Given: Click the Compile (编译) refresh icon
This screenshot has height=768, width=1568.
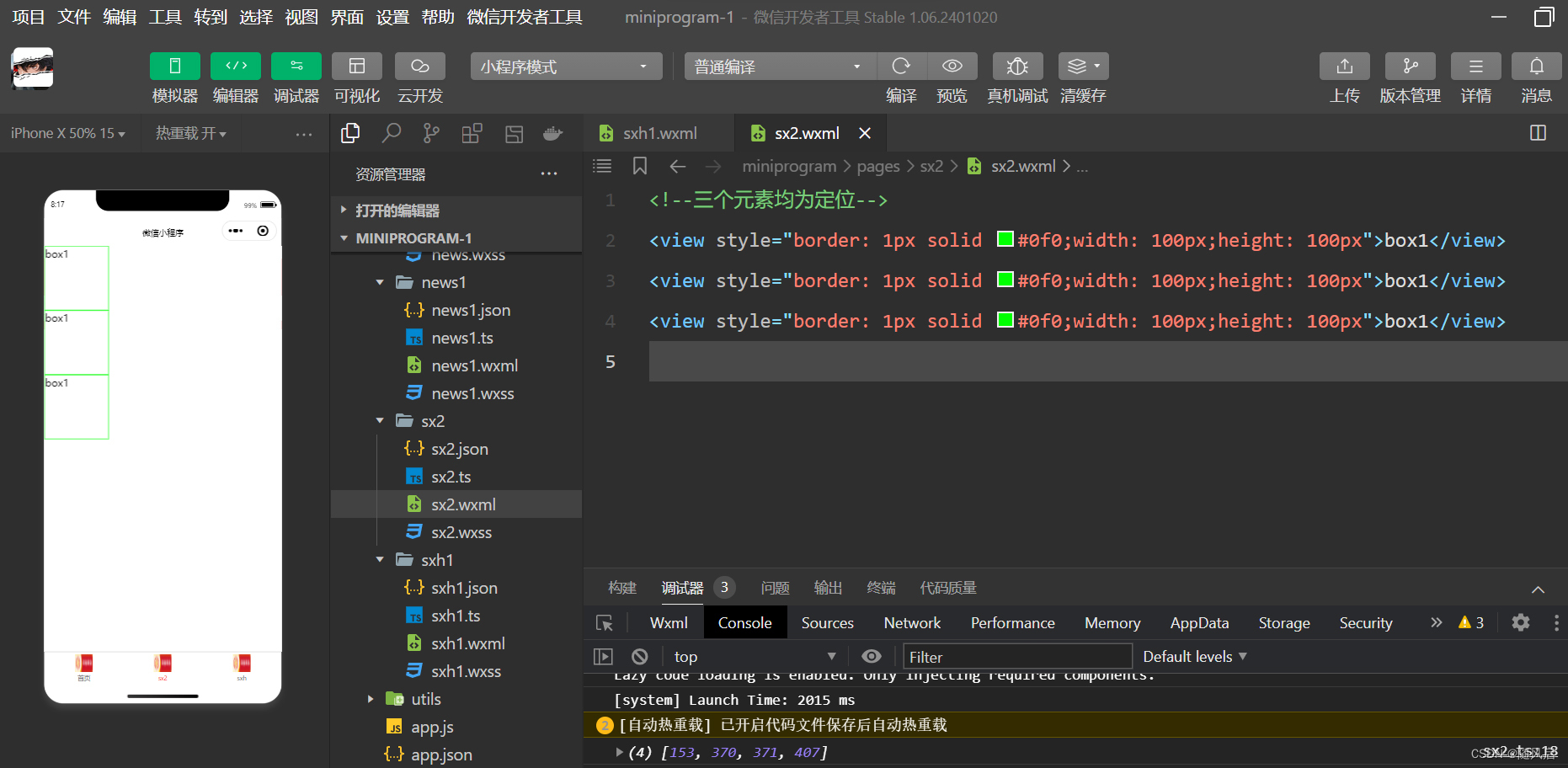Looking at the screenshot, I should 901,67.
